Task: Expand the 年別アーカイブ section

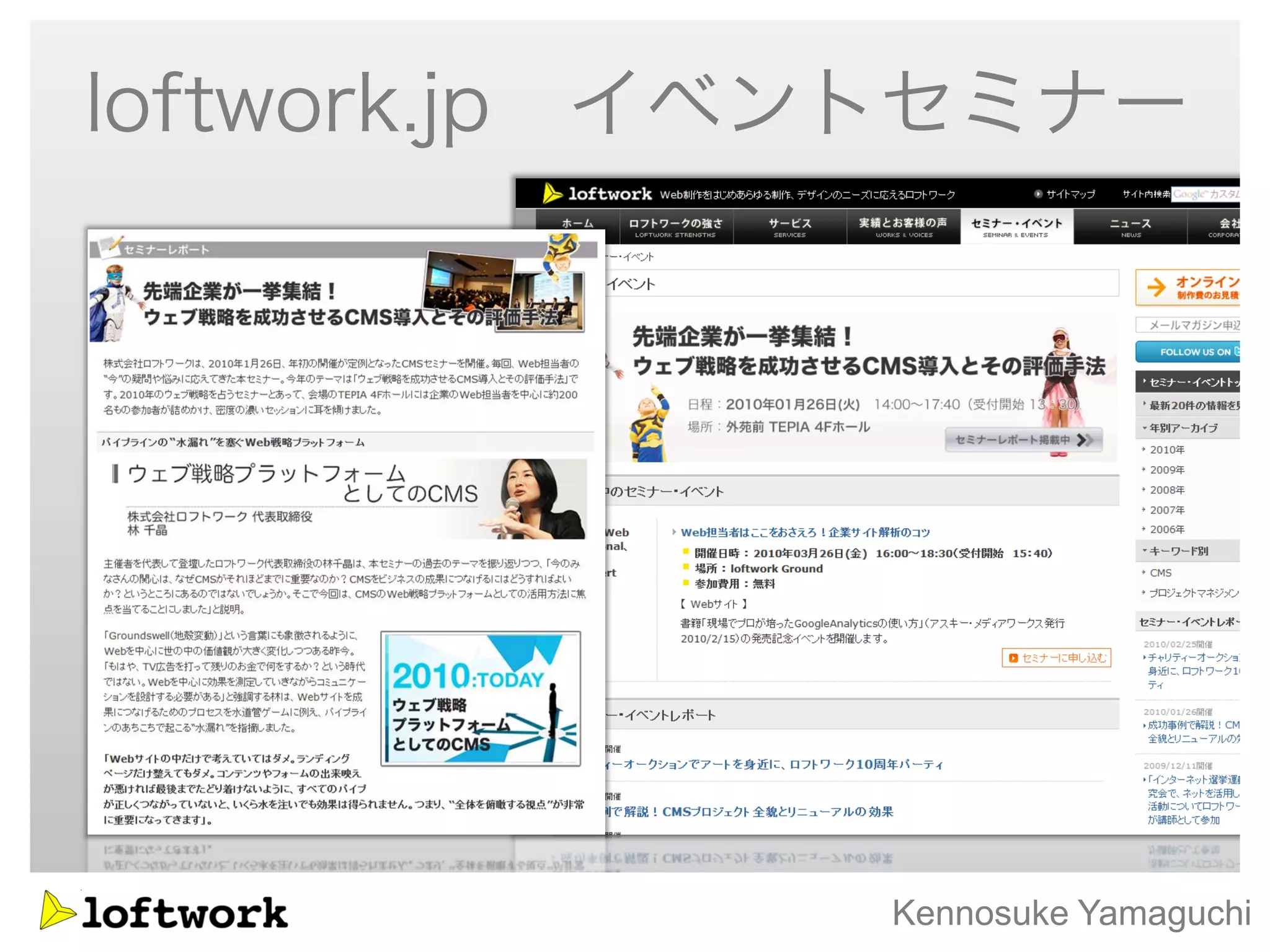Action: 1188,428
